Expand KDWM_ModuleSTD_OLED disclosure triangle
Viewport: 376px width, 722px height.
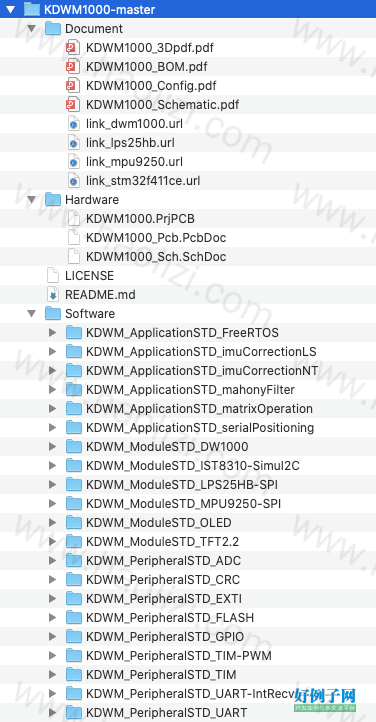pos(52,523)
